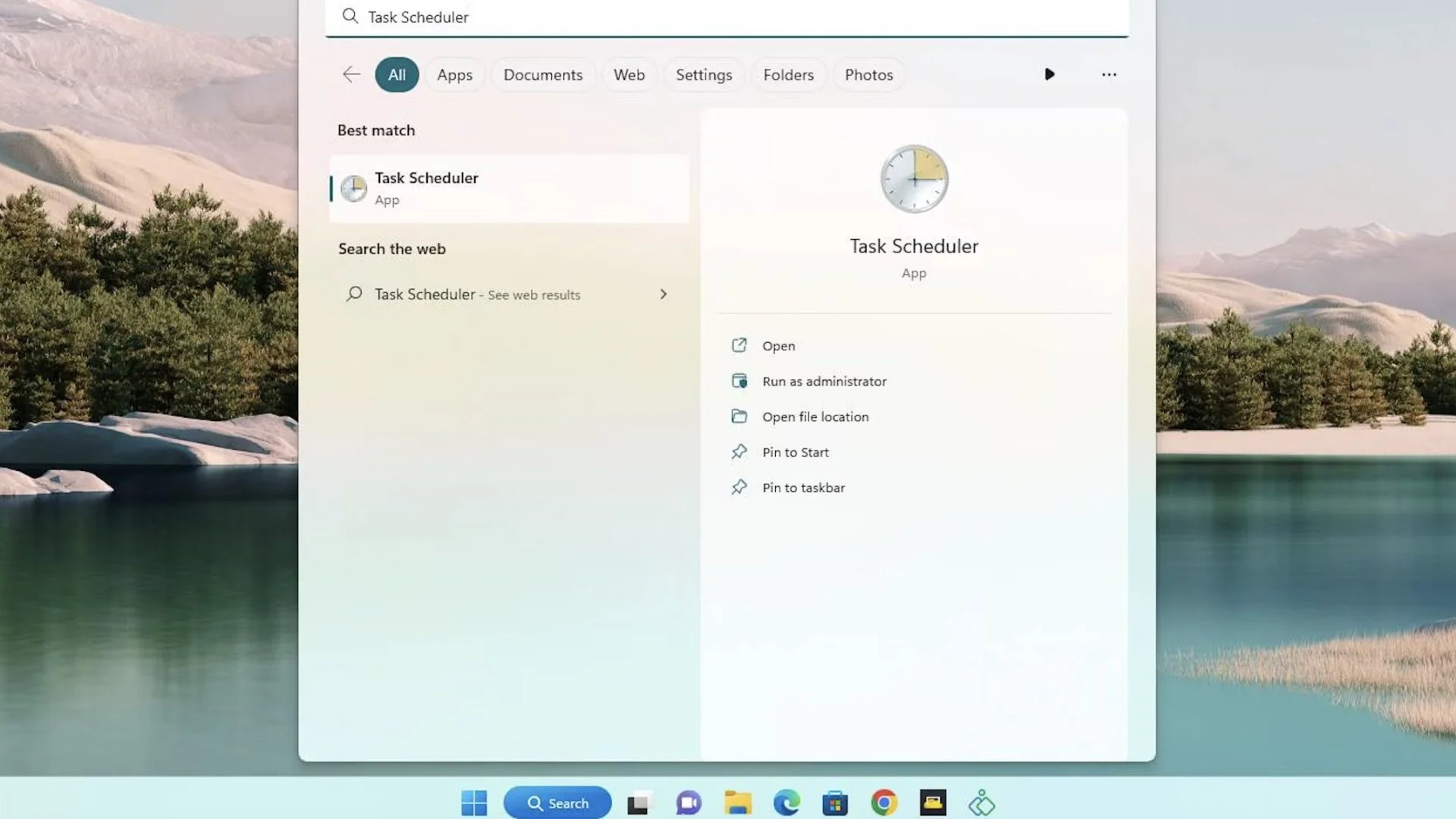Choose Open file location
The image size is (1456, 819).
[x=815, y=417]
